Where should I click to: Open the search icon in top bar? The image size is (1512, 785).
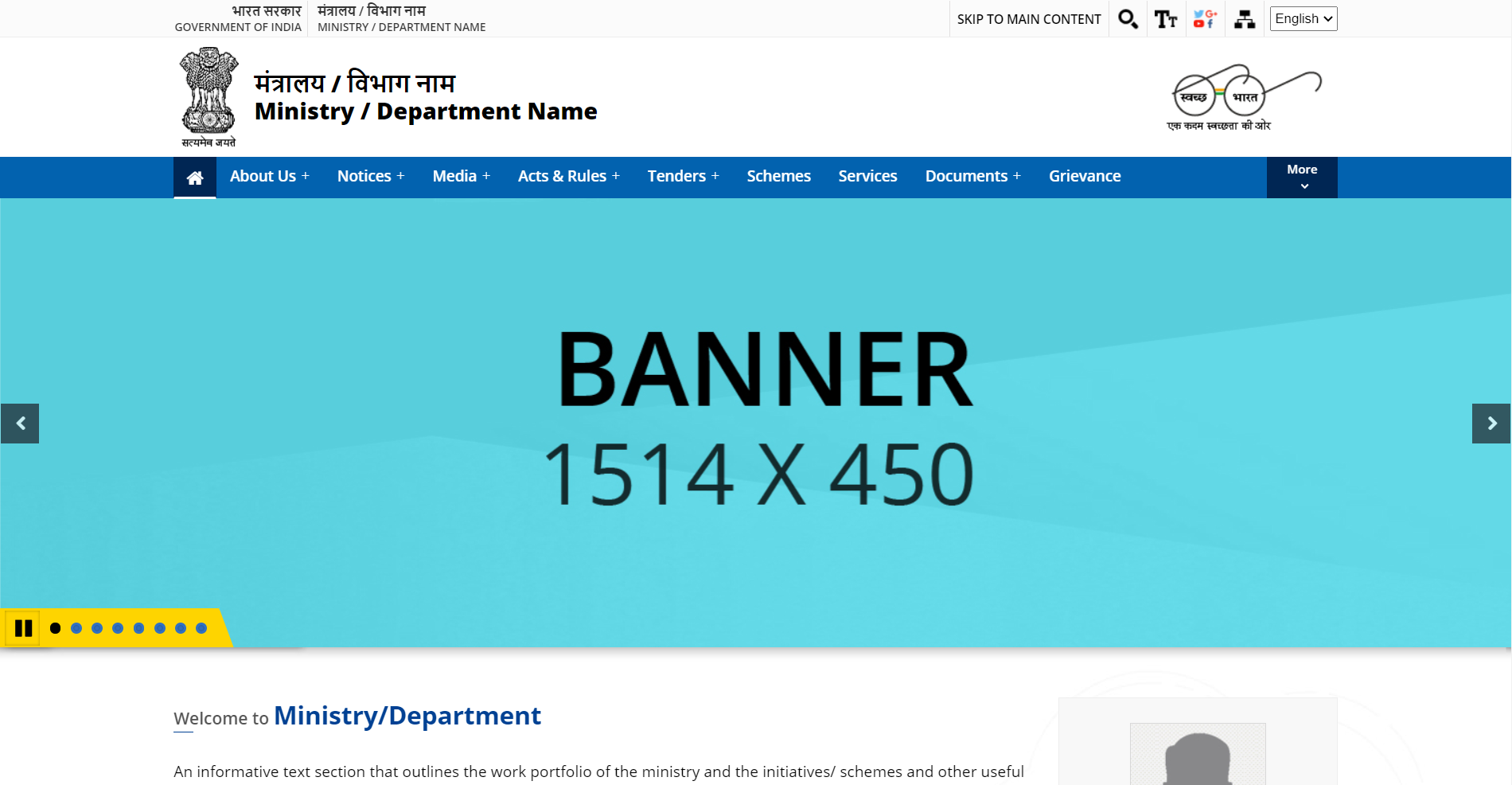click(x=1128, y=19)
